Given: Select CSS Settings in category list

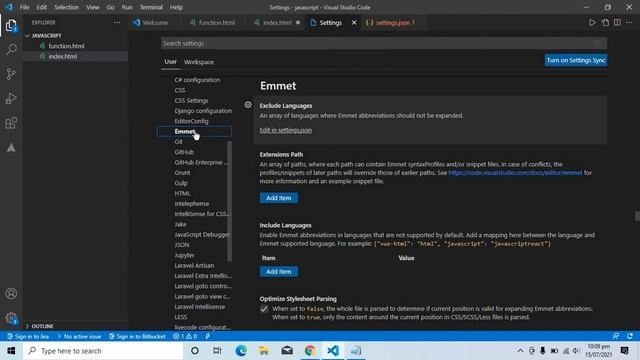Looking at the screenshot, I should click(x=191, y=100).
